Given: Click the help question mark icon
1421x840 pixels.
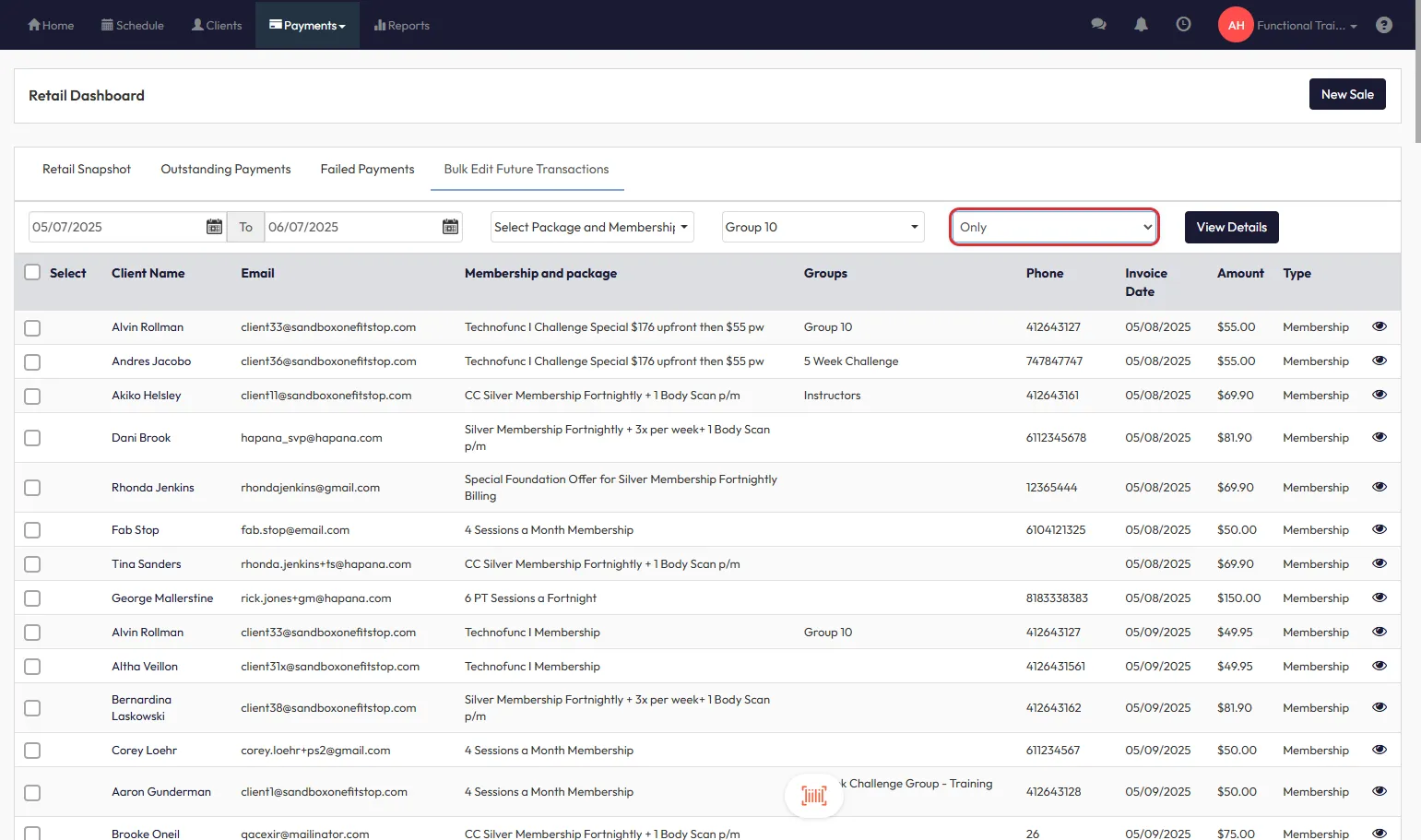Looking at the screenshot, I should pyautogui.click(x=1383, y=25).
